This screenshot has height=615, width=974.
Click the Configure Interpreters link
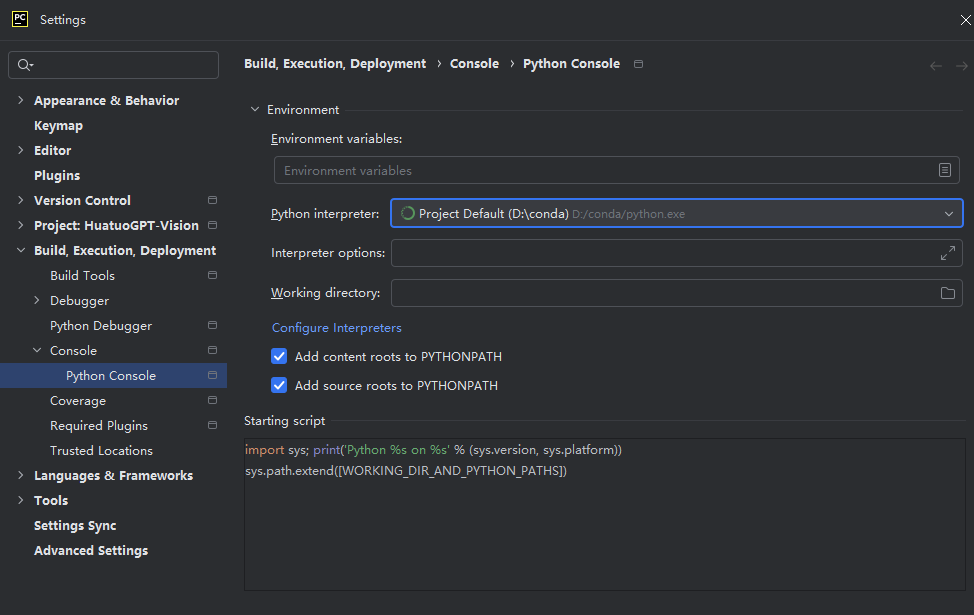[x=337, y=327]
